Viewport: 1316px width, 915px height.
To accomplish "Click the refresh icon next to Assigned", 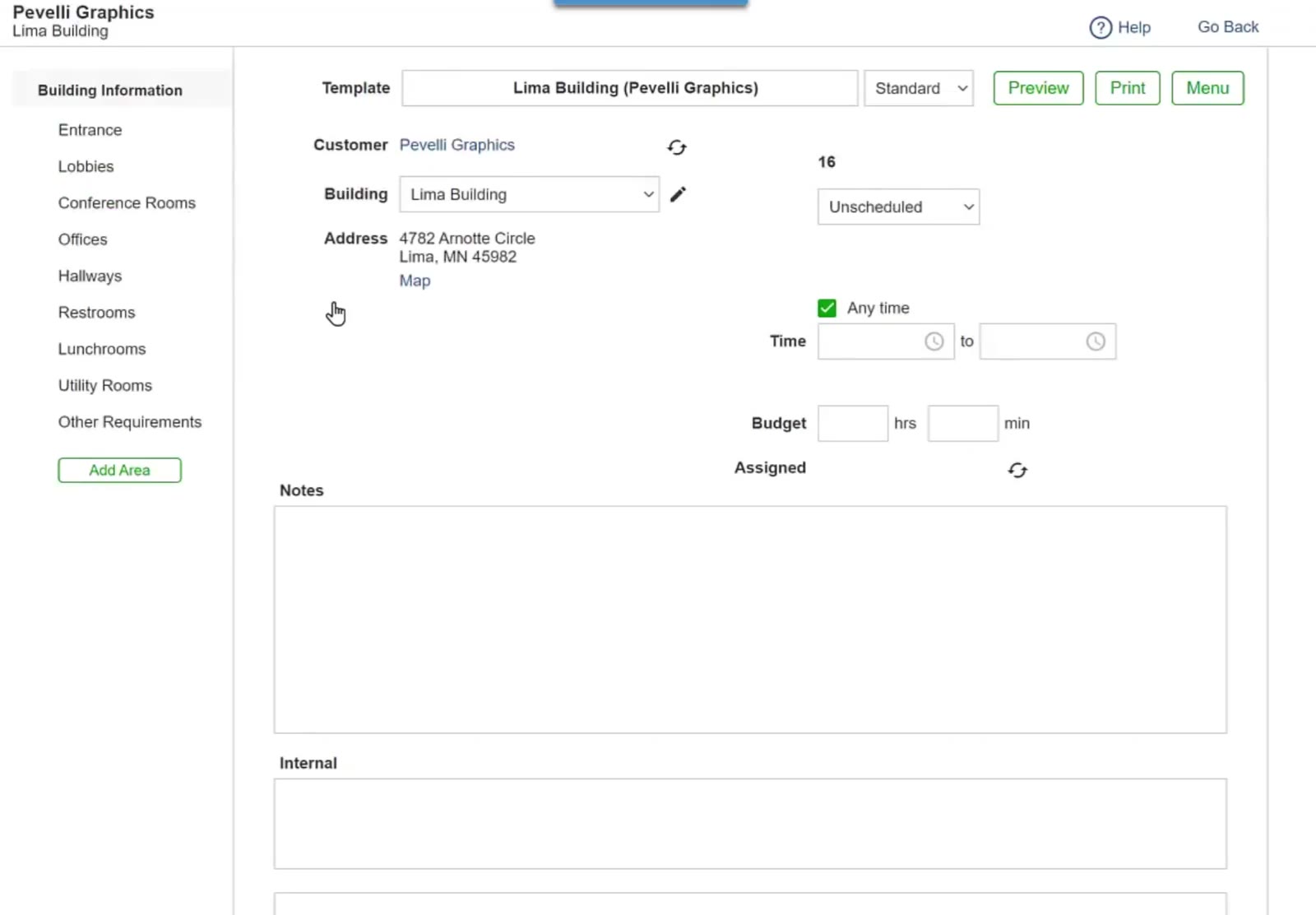I will pyautogui.click(x=1017, y=470).
